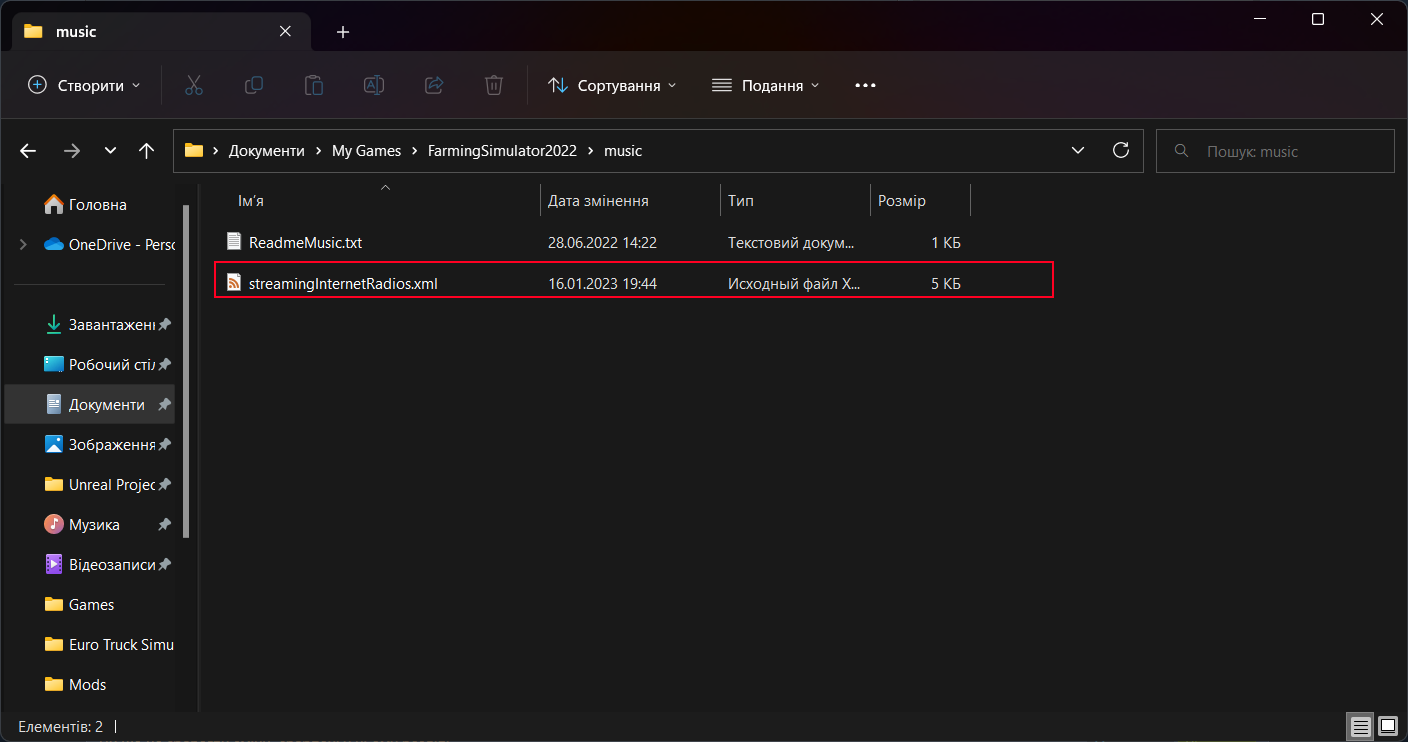Open the Створити new item dropdown
Viewport: 1408px width, 750px height.
[85, 85]
